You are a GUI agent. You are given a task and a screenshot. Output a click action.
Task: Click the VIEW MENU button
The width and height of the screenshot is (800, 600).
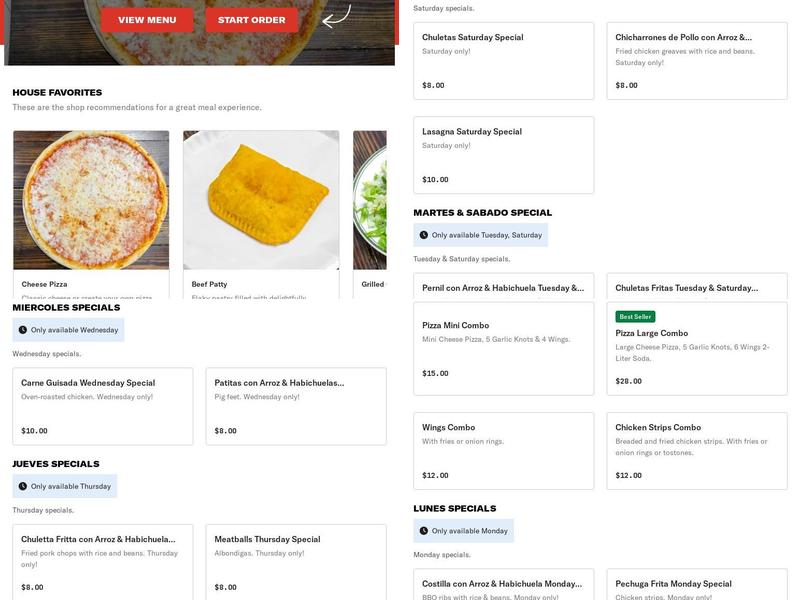click(x=146, y=19)
